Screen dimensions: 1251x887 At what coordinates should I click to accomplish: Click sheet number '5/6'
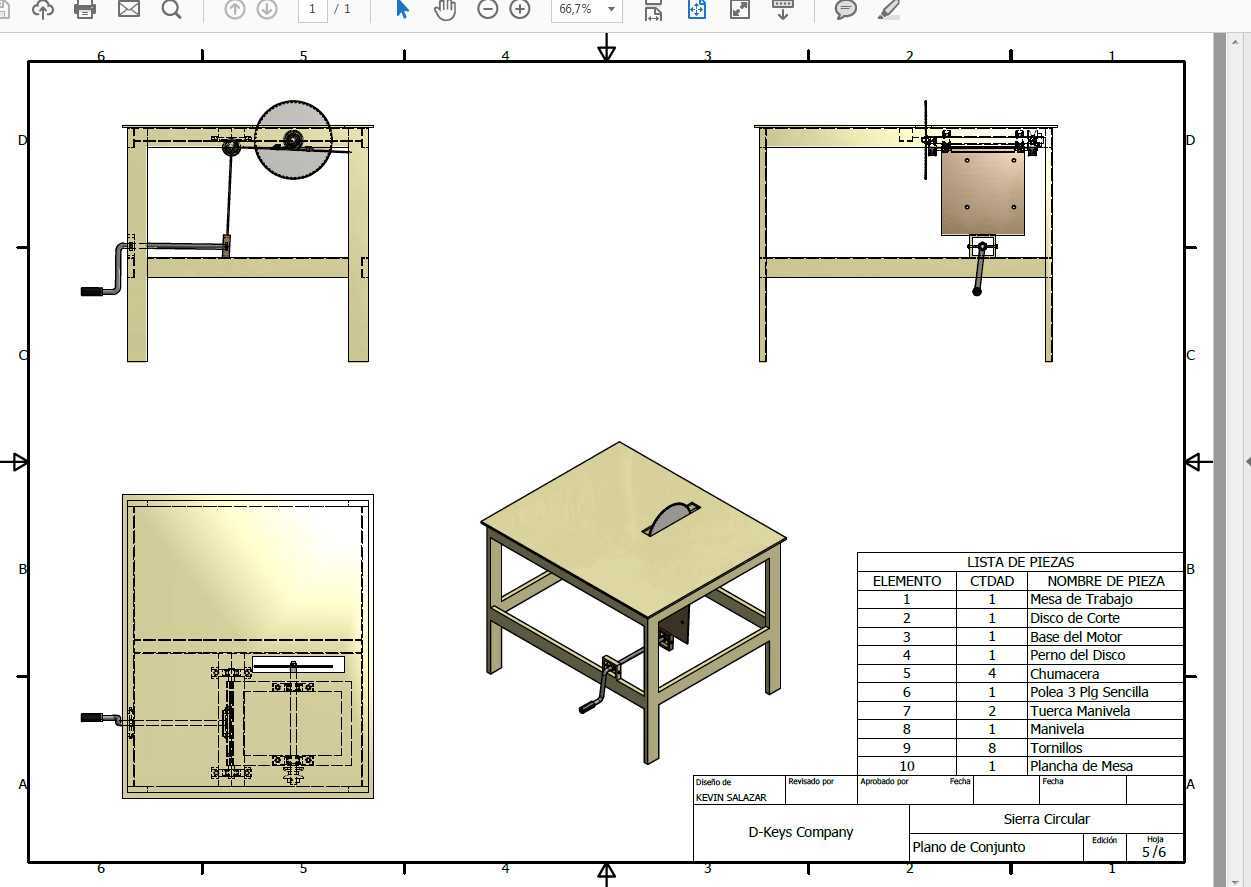pyautogui.click(x=1154, y=852)
